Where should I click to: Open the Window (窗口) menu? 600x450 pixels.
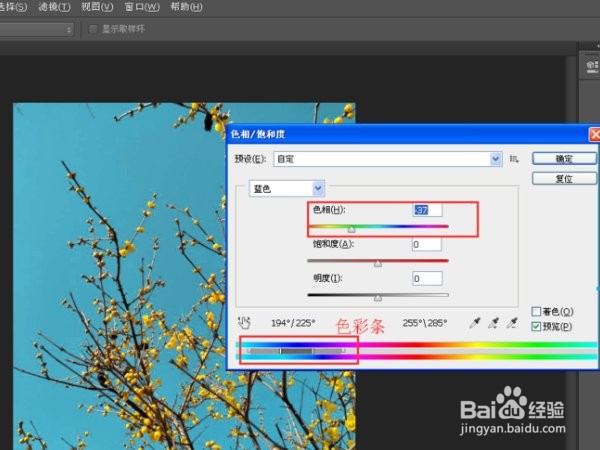(142, 7)
